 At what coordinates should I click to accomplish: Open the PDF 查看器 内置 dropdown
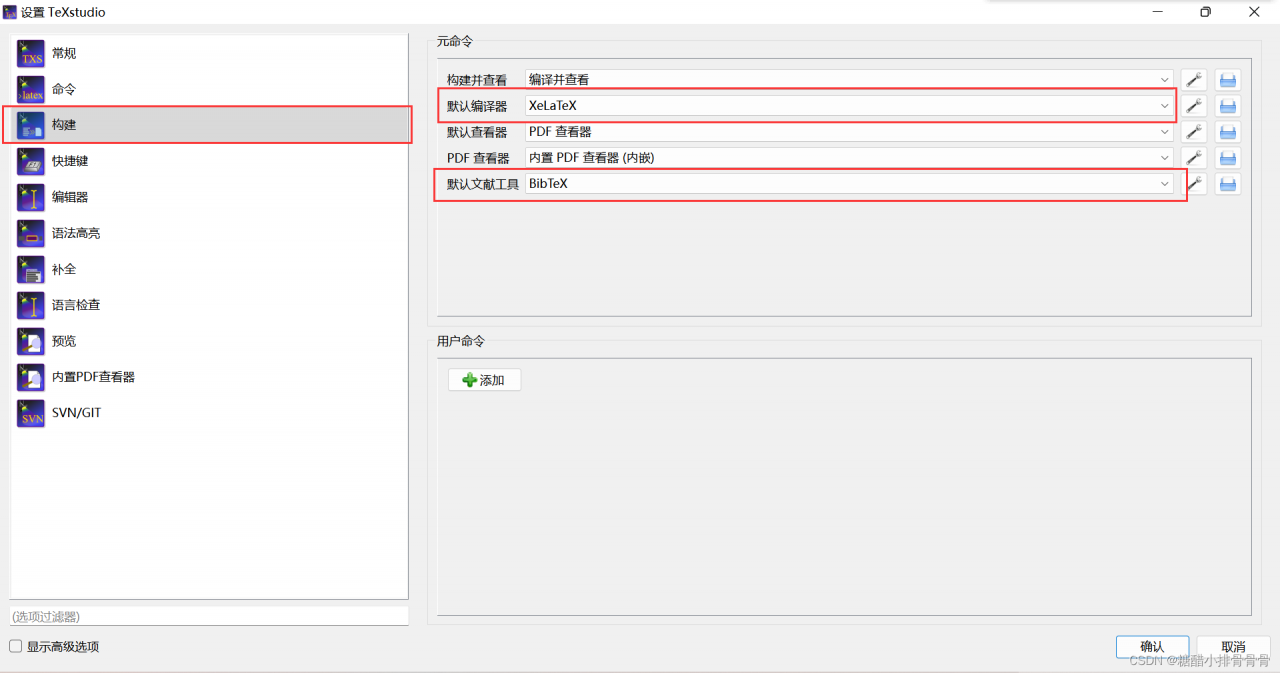pos(850,158)
